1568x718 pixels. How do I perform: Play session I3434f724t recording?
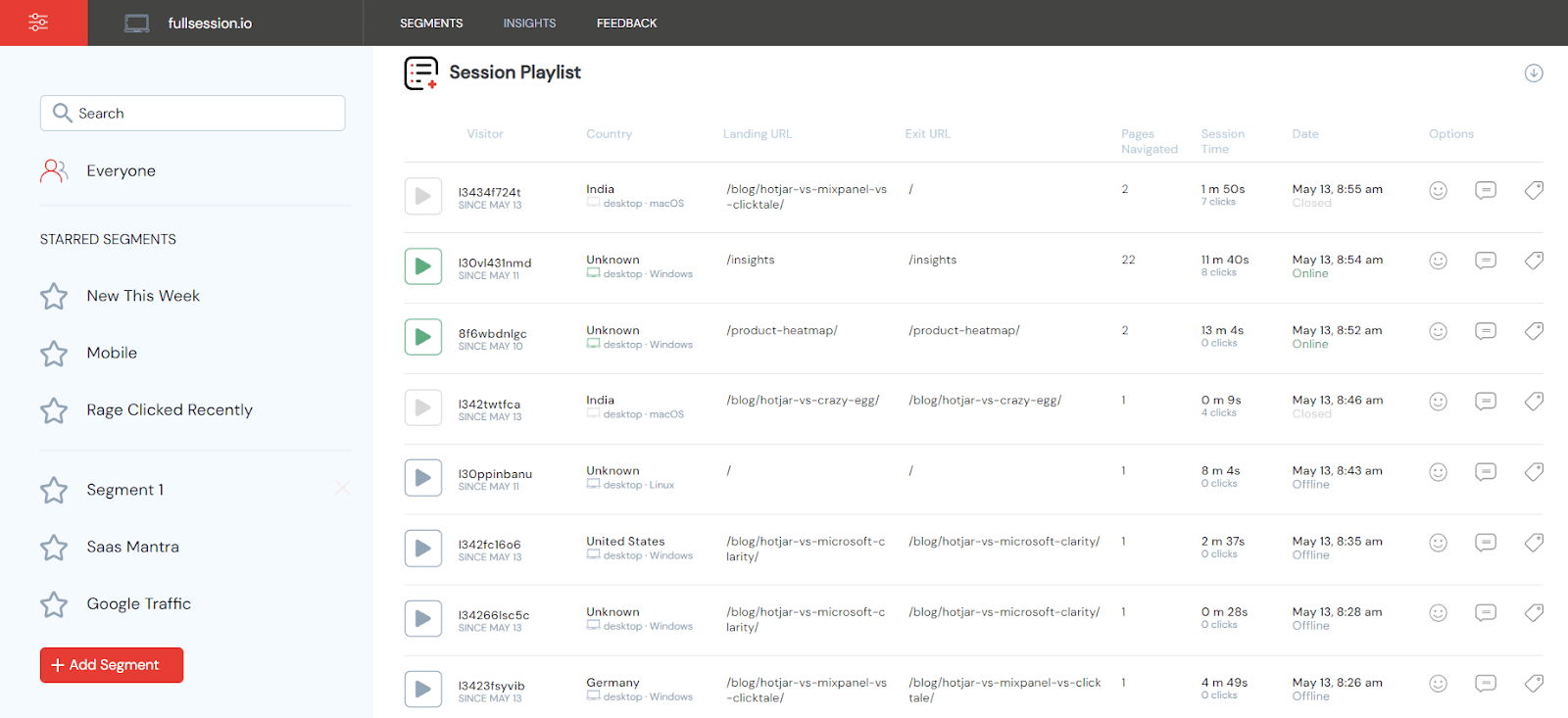point(423,196)
